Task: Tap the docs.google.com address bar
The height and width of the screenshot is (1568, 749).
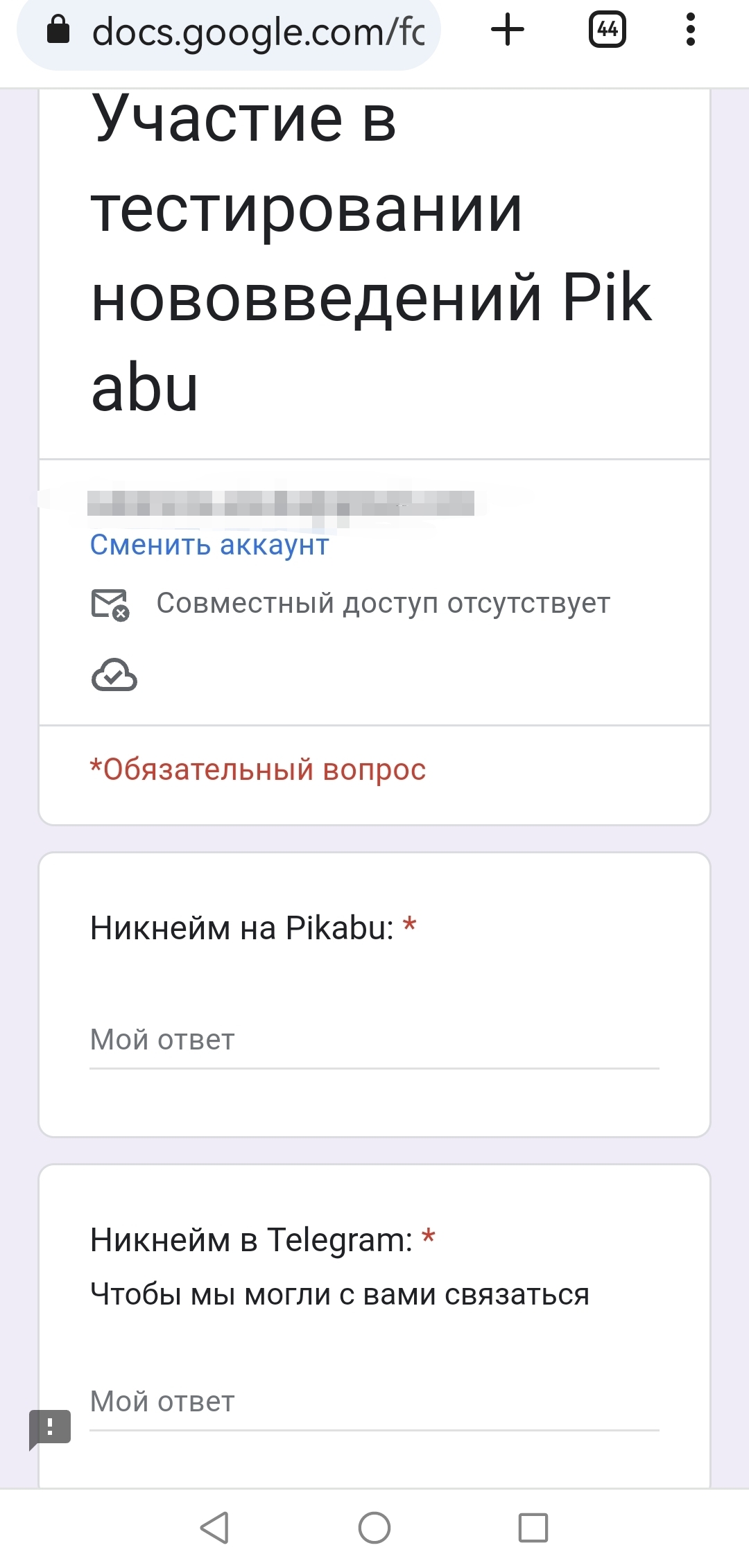Action: pyautogui.click(x=257, y=32)
